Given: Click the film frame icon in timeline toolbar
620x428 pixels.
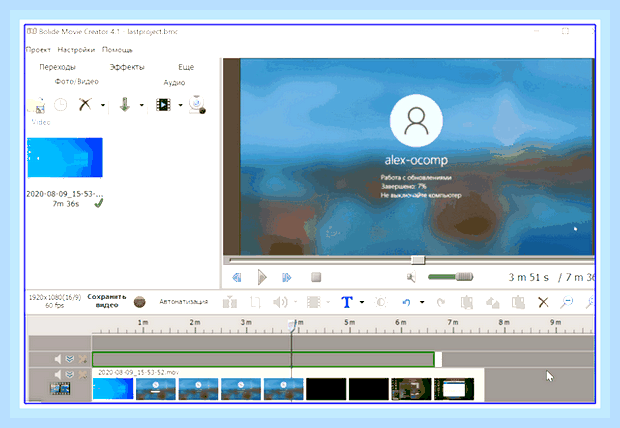Looking at the screenshot, I should click(314, 302).
